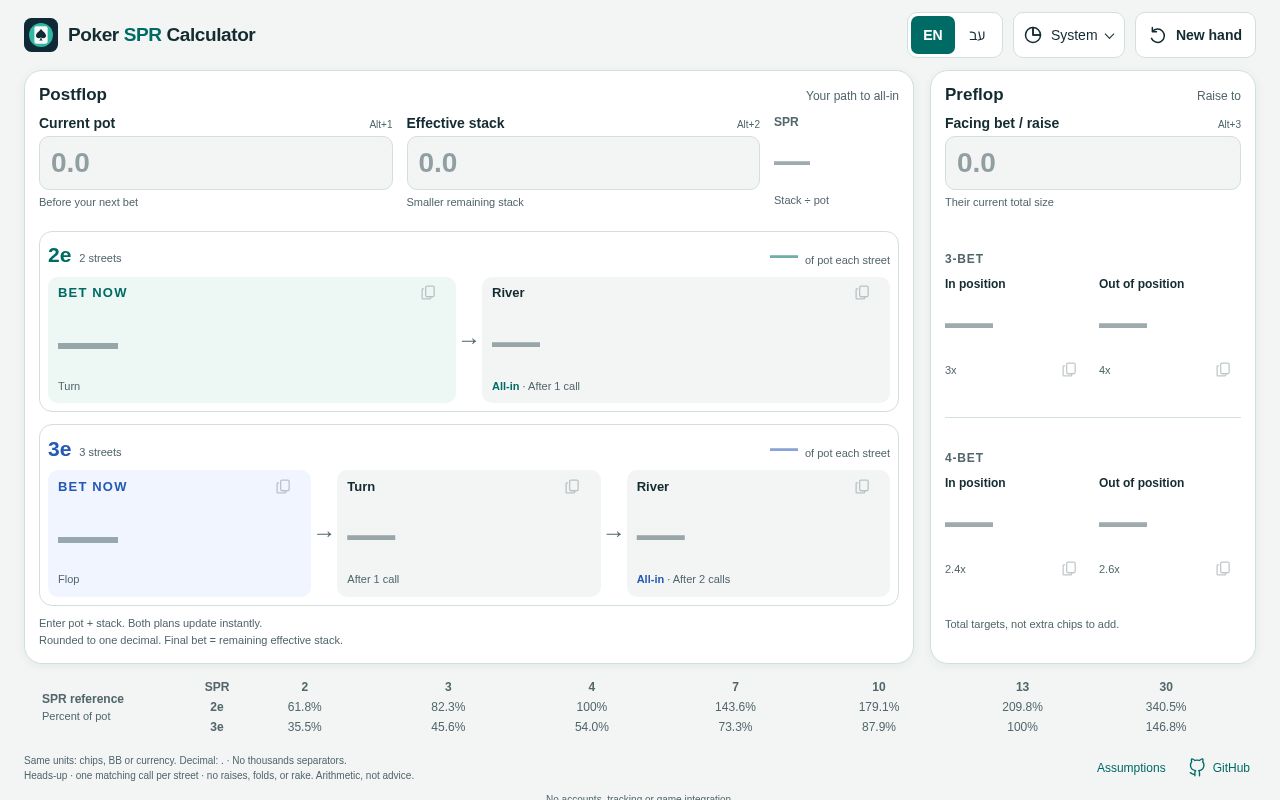Copy the 3e Turn bet amount

572,487
